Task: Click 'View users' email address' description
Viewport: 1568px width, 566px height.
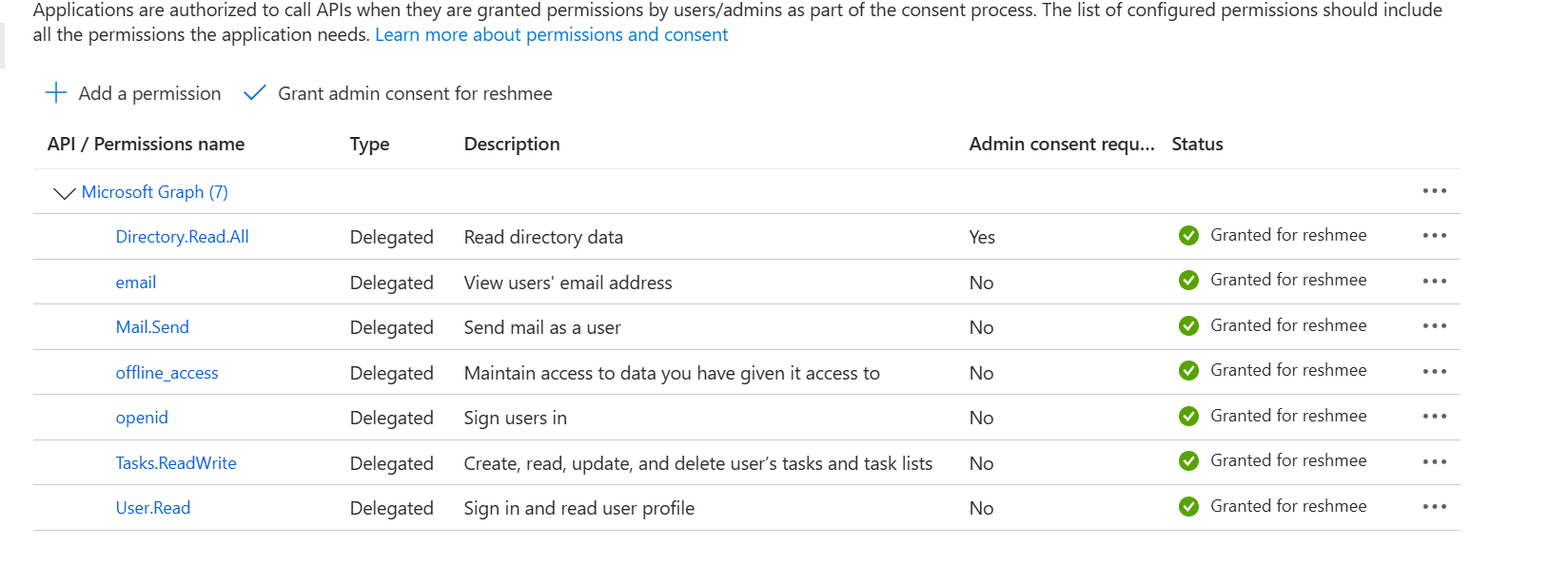Action: (568, 283)
